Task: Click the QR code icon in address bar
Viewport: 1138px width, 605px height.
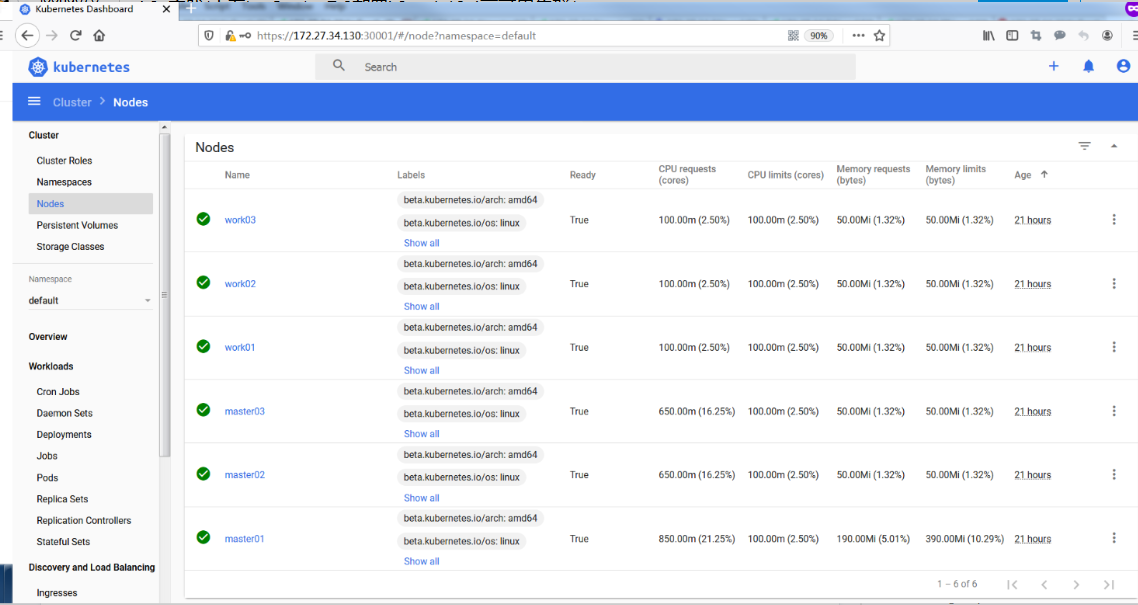Action: coord(793,36)
